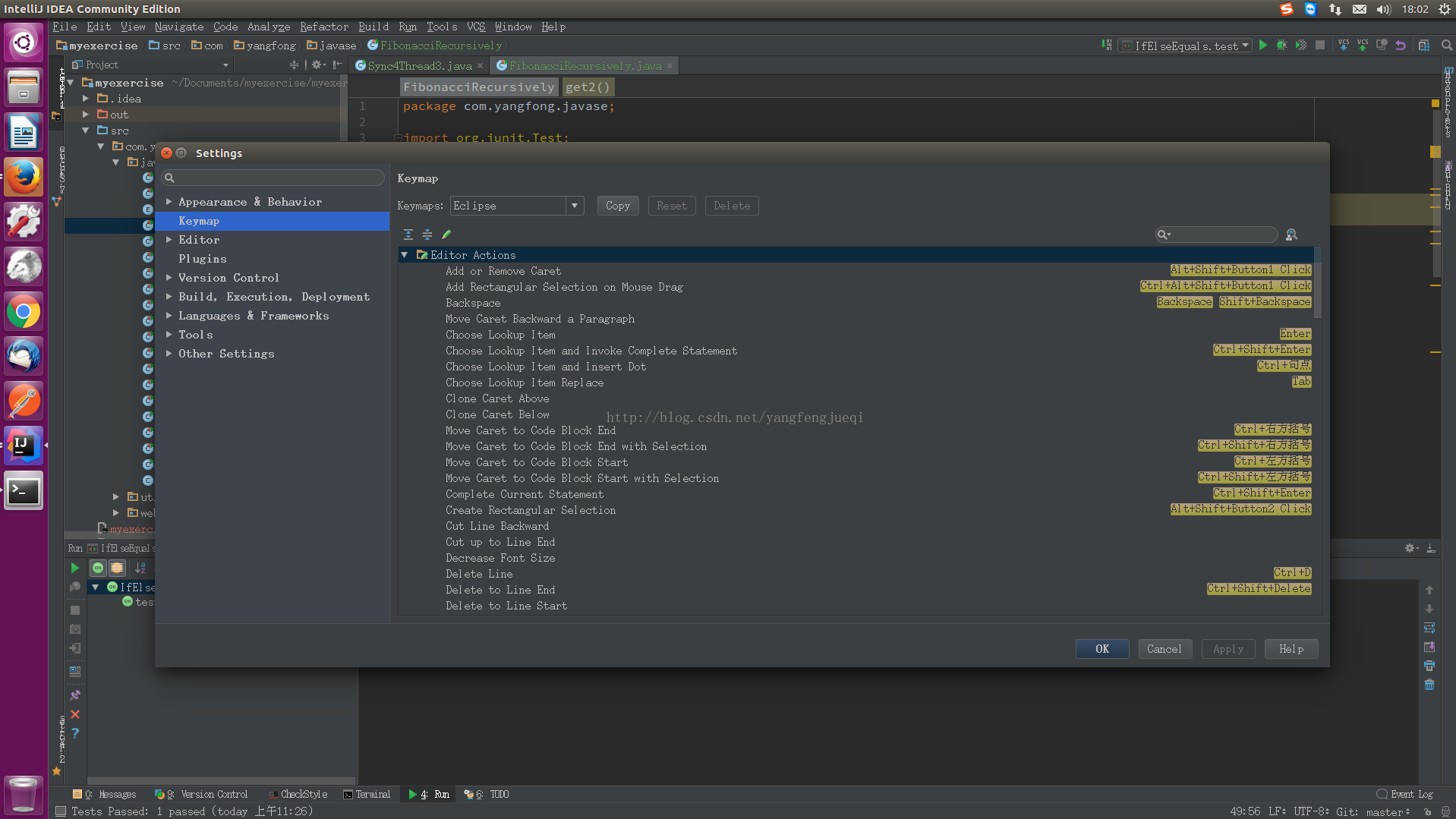Click Restore Layout icon in Run panel
Image resolution: width=1456 pixels, height=819 pixels.
(75, 671)
